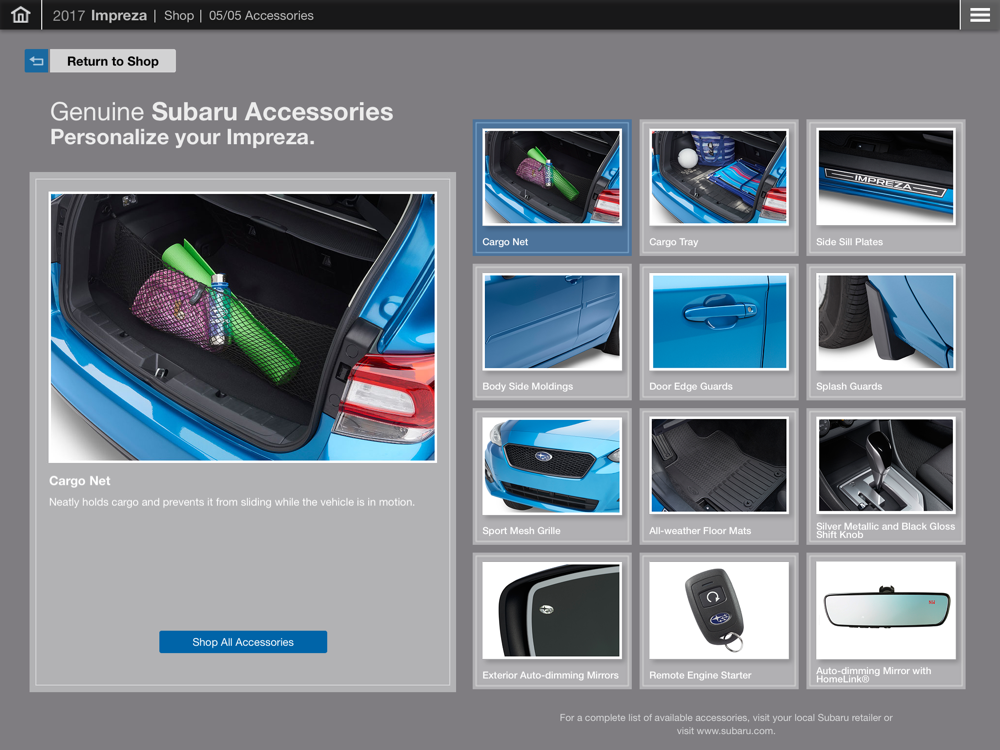Click 05/05 Accessories breadcrumb text
The image size is (1000, 750).
[x=261, y=15]
